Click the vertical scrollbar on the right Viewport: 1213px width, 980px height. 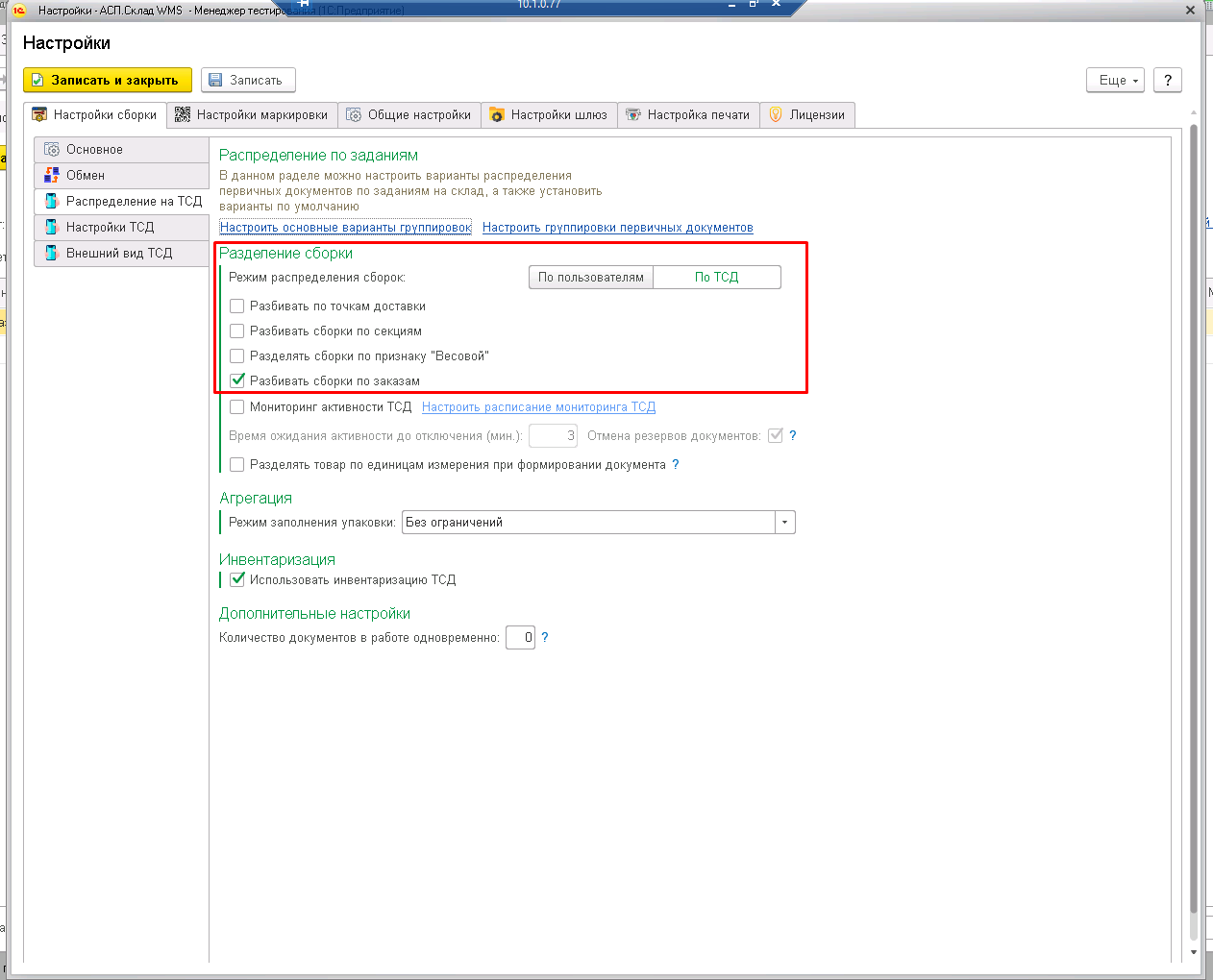pyautogui.click(x=1194, y=519)
